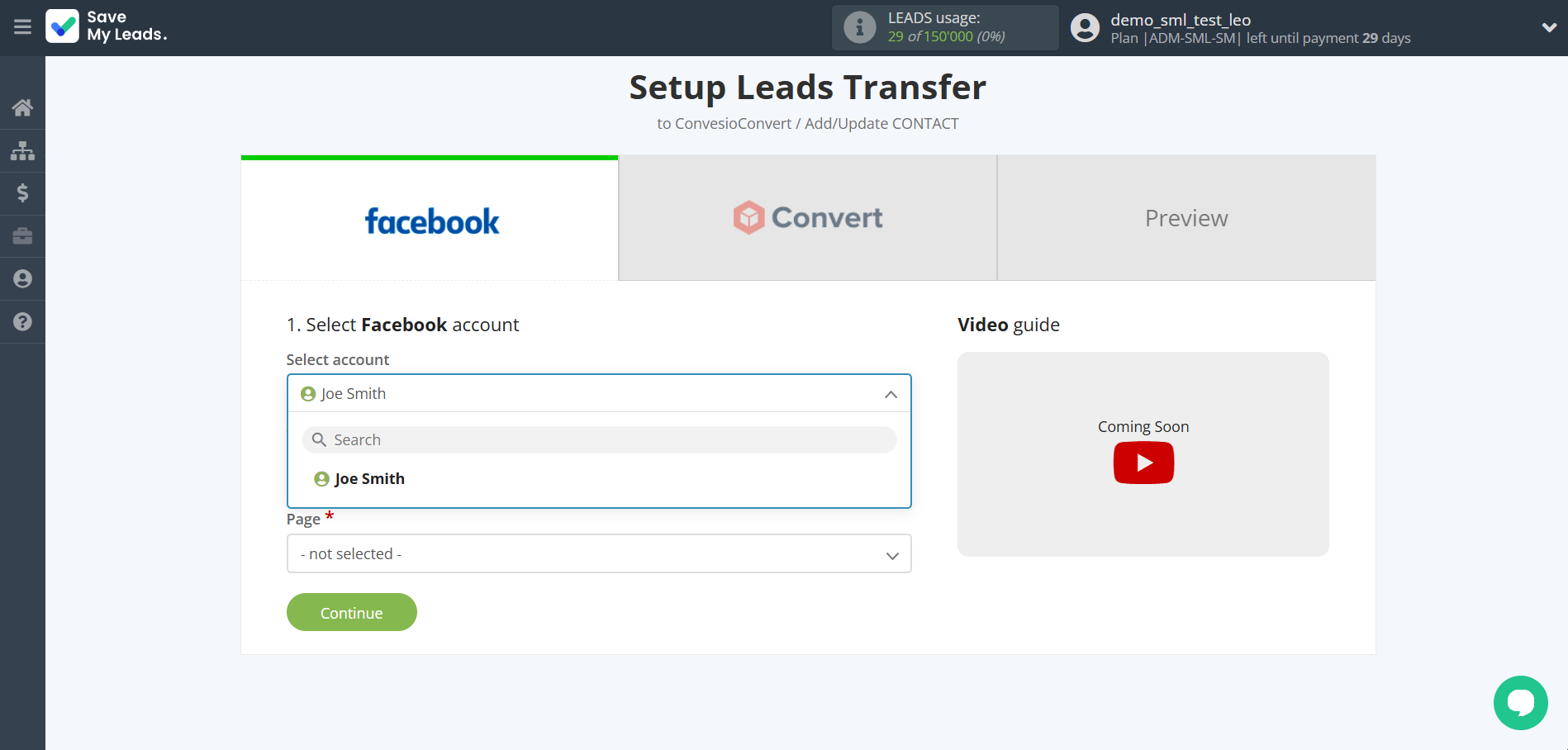This screenshot has height=750, width=1568.
Task: Open the connections sitemap sidebar icon
Action: coord(22,150)
